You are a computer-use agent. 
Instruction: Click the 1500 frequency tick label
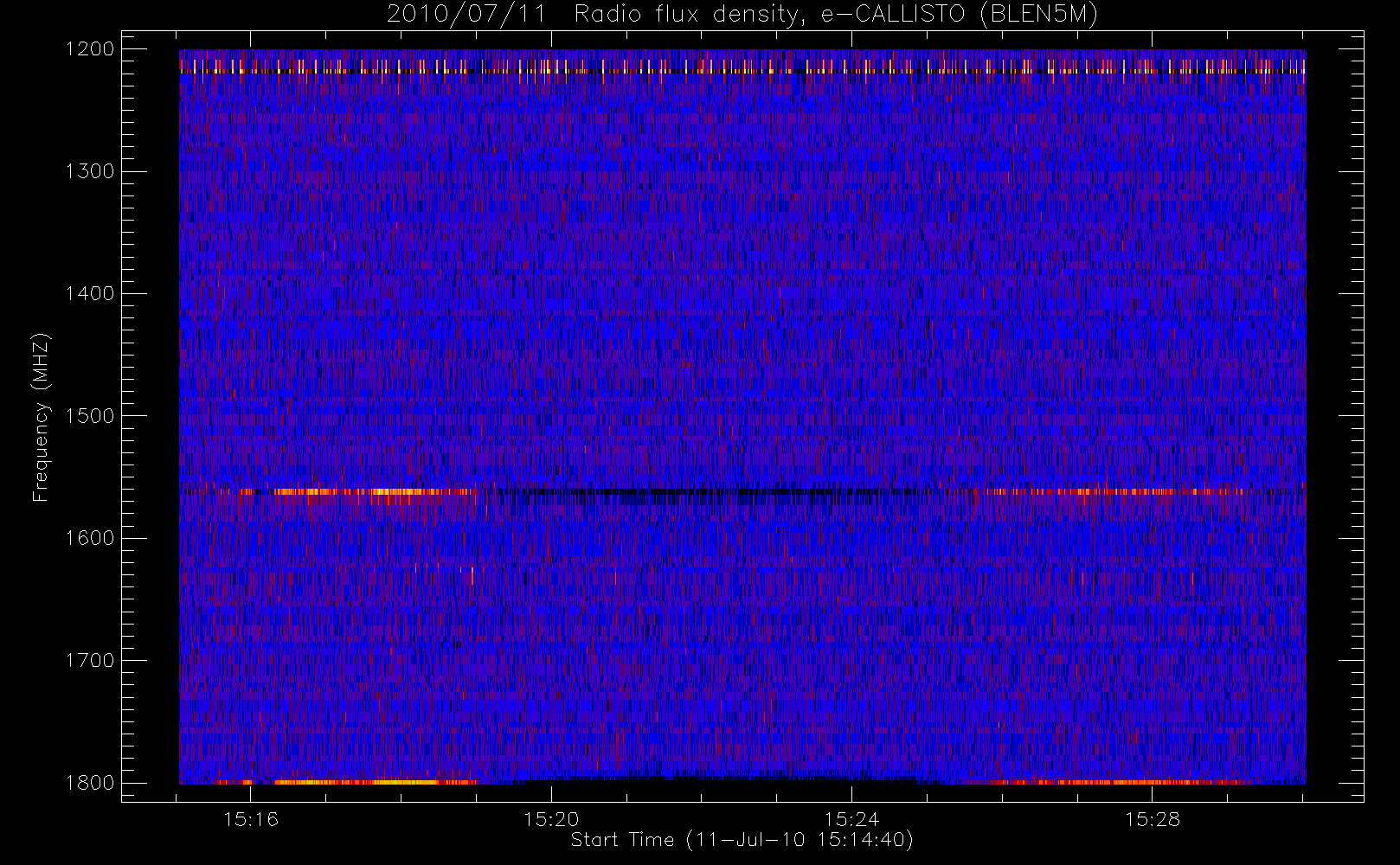point(90,416)
